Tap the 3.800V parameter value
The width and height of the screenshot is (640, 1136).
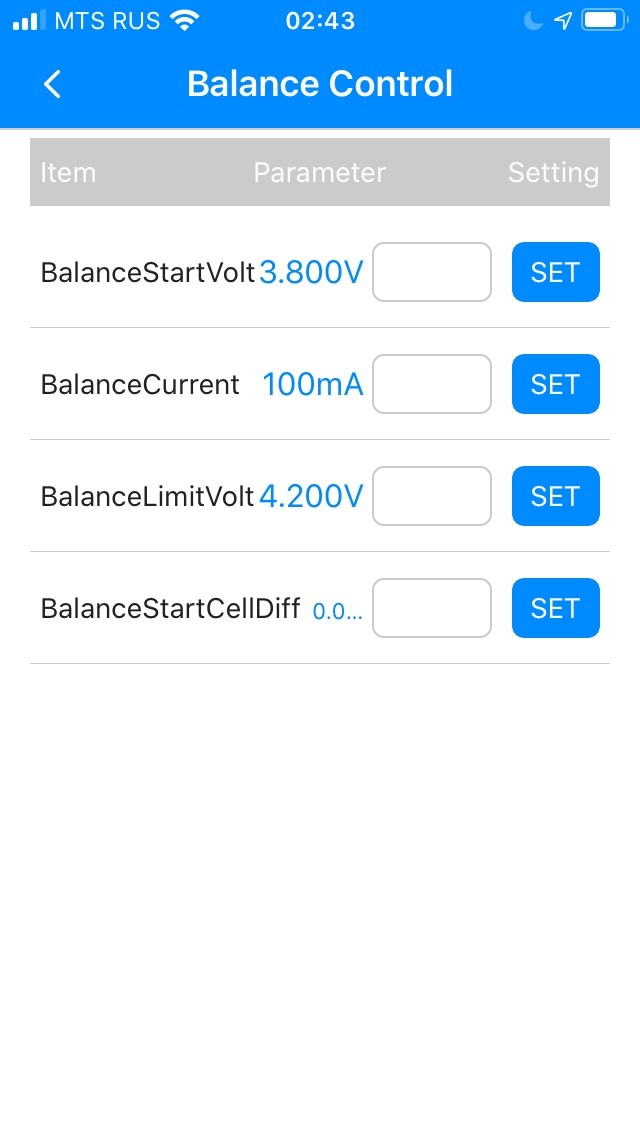[311, 273]
